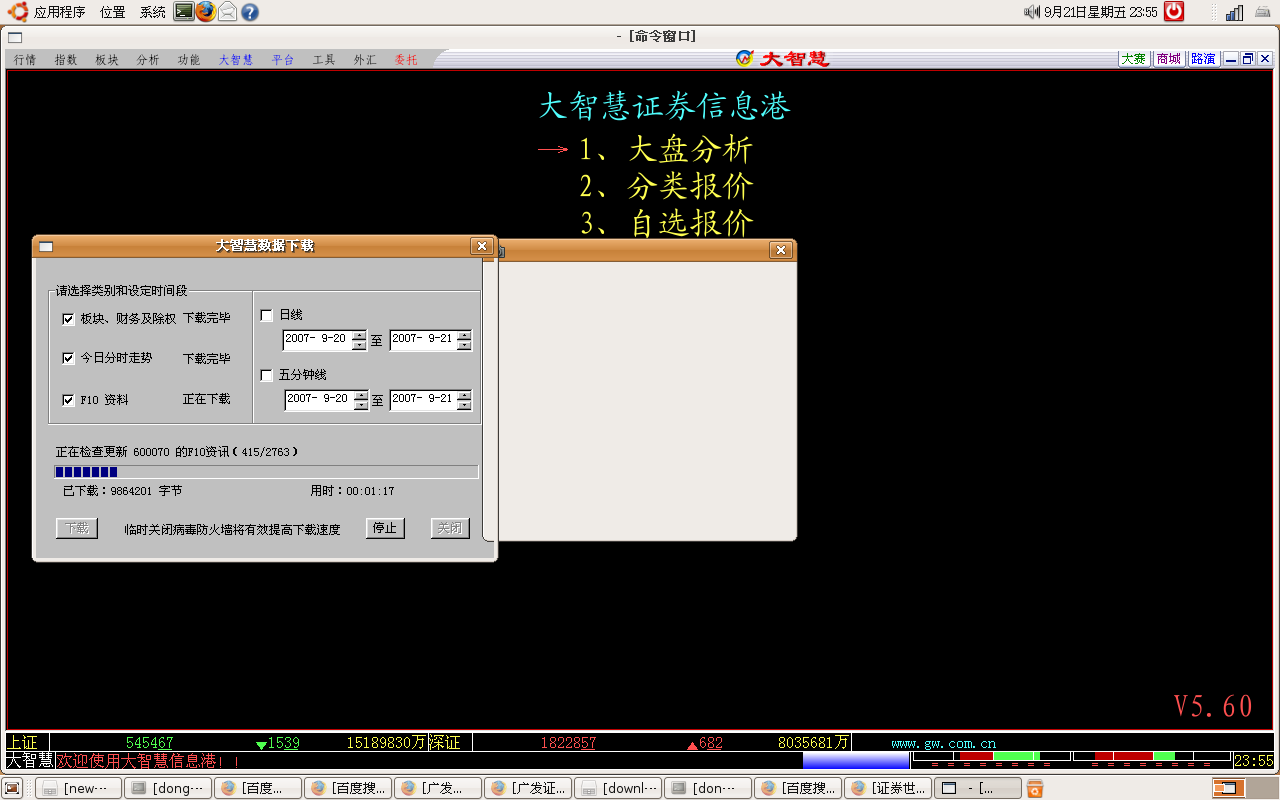Image resolution: width=1280 pixels, height=800 pixels.
Task: Open the www.gw.com.cn link in status bar
Action: pos(943,743)
